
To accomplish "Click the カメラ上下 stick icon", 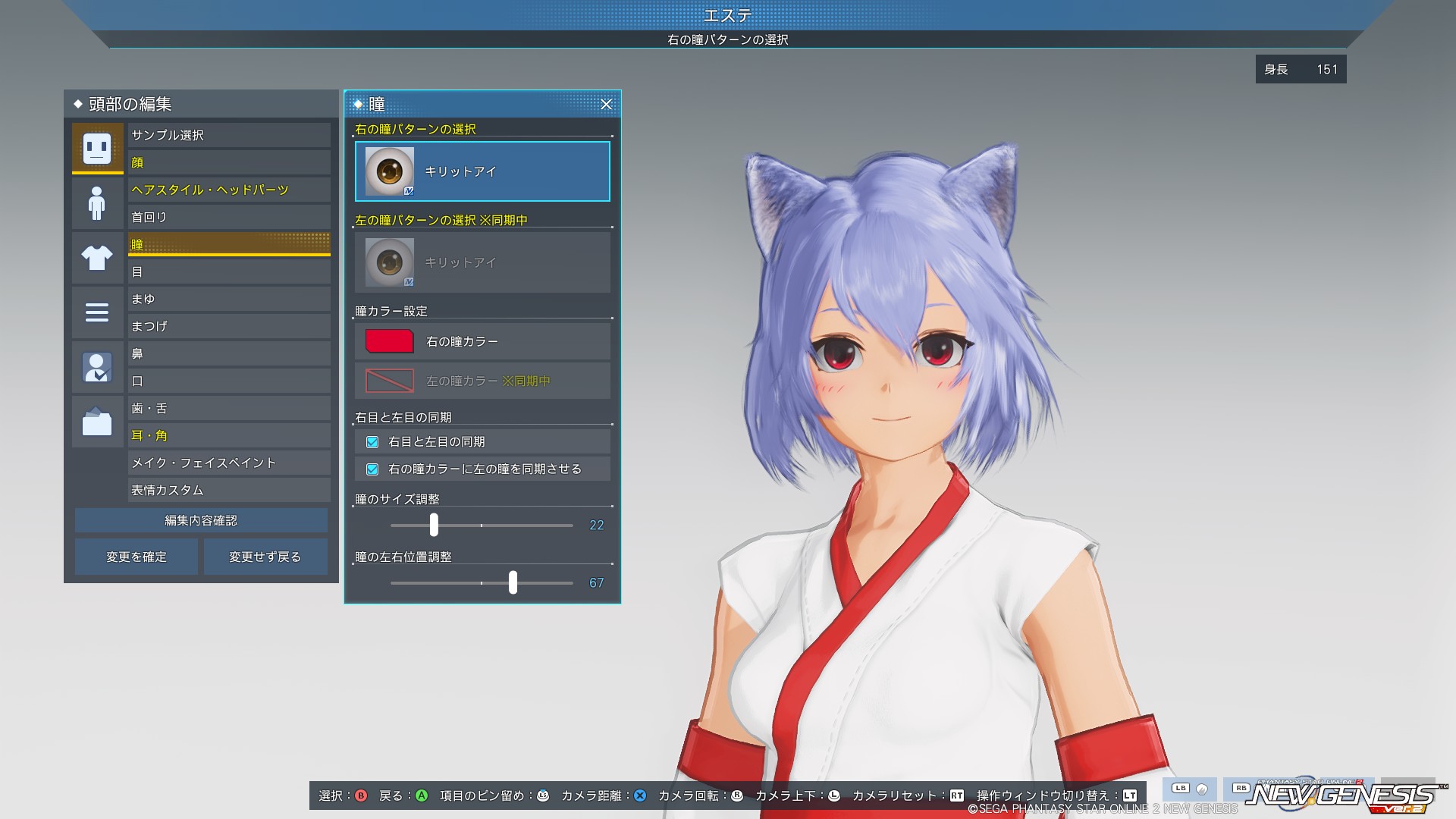I will tap(834, 795).
